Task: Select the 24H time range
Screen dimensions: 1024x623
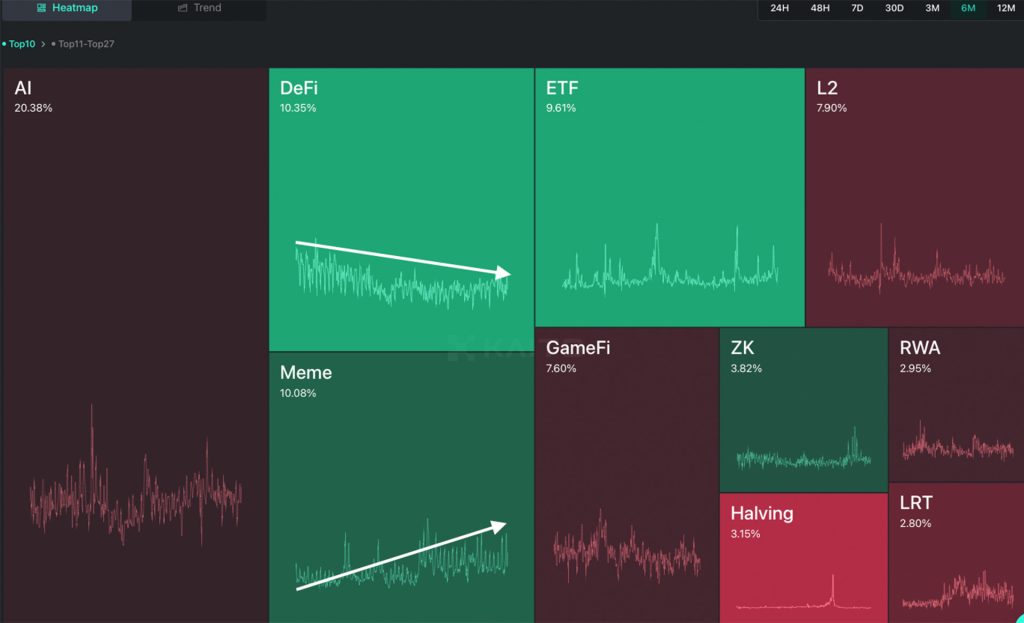Action: pyautogui.click(x=780, y=8)
